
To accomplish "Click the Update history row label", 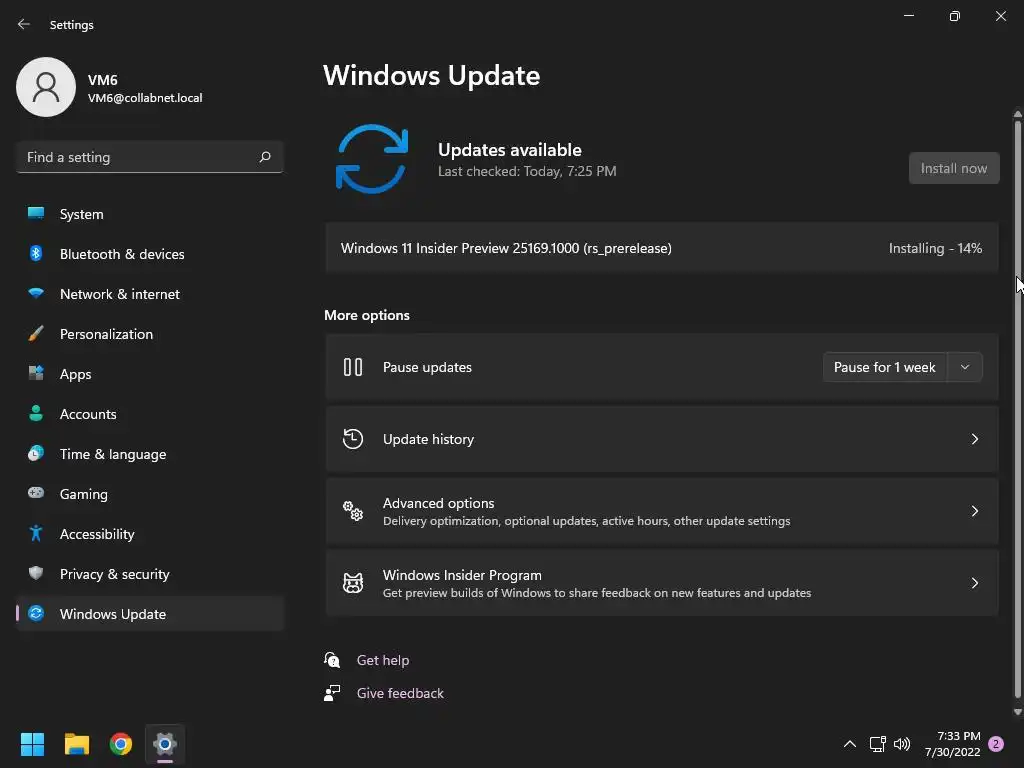I will coord(428,439).
